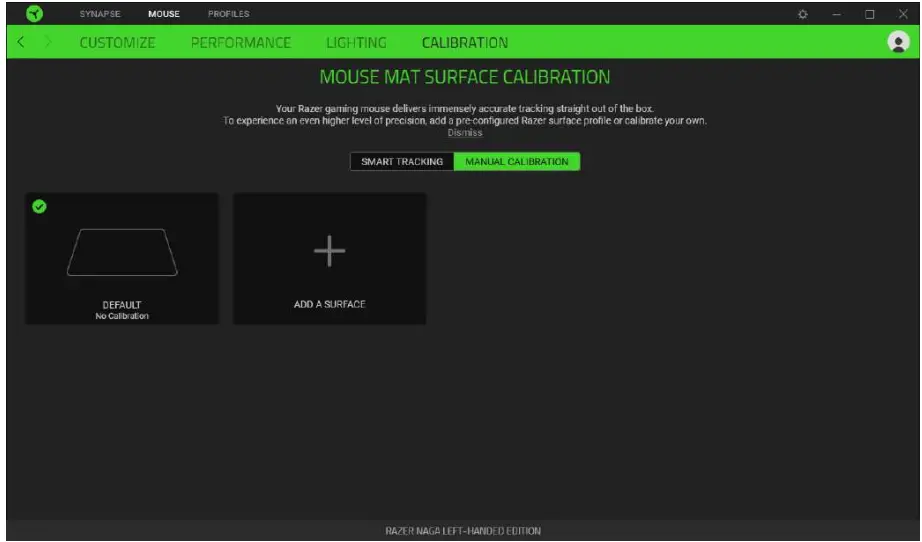Click the No Calibration text

(x=122, y=316)
